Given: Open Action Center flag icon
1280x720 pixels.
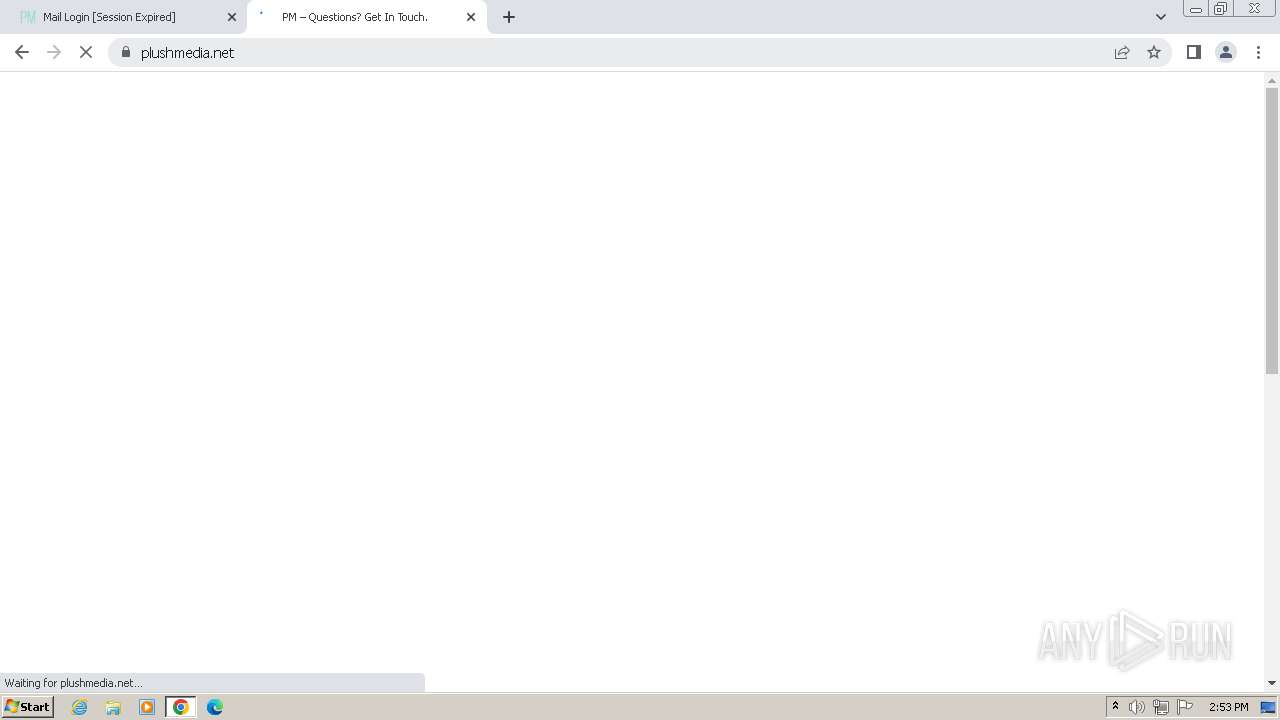Looking at the screenshot, I should [1185, 707].
